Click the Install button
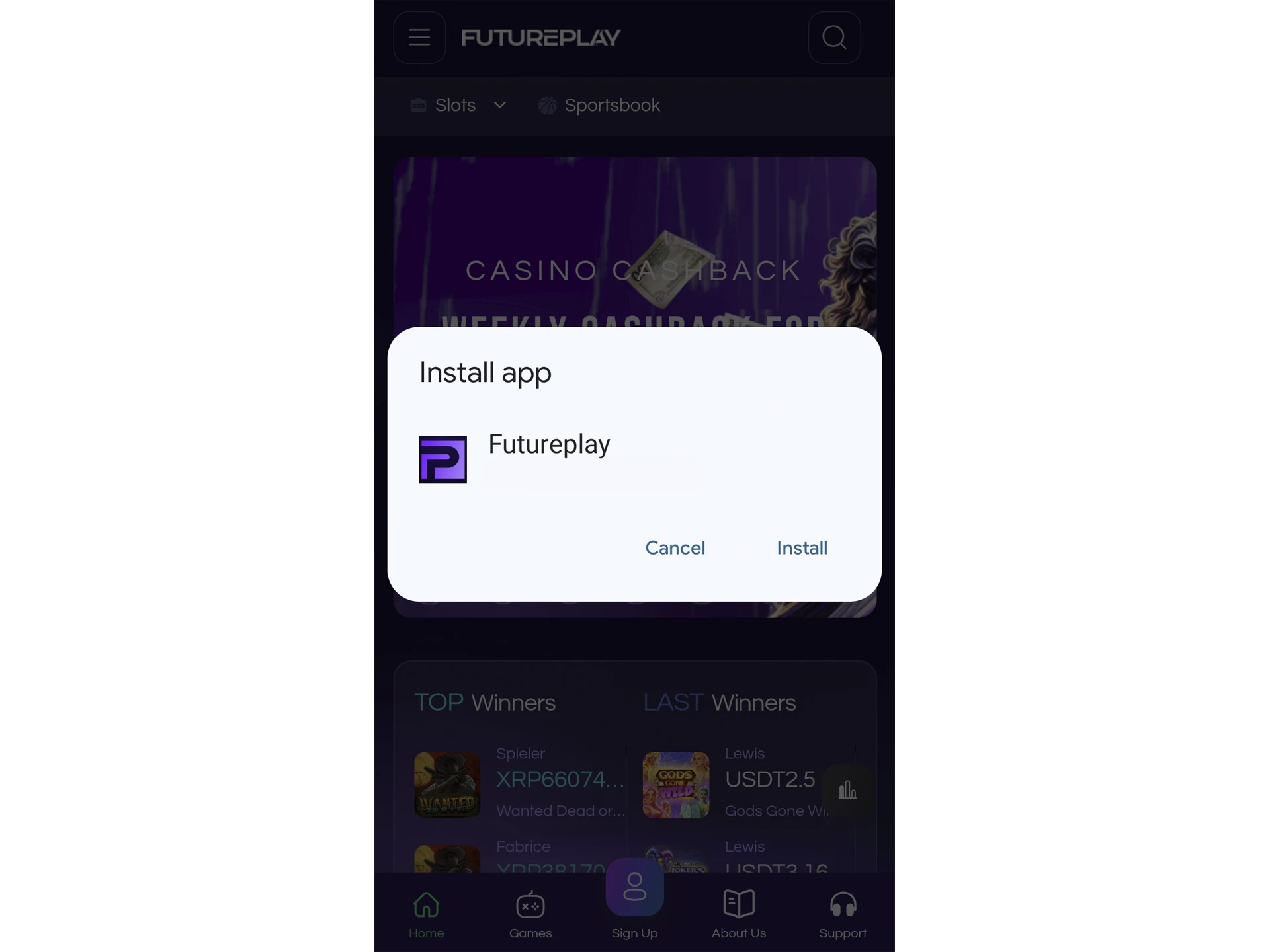This screenshot has height=952, width=1270. click(802, 548)
